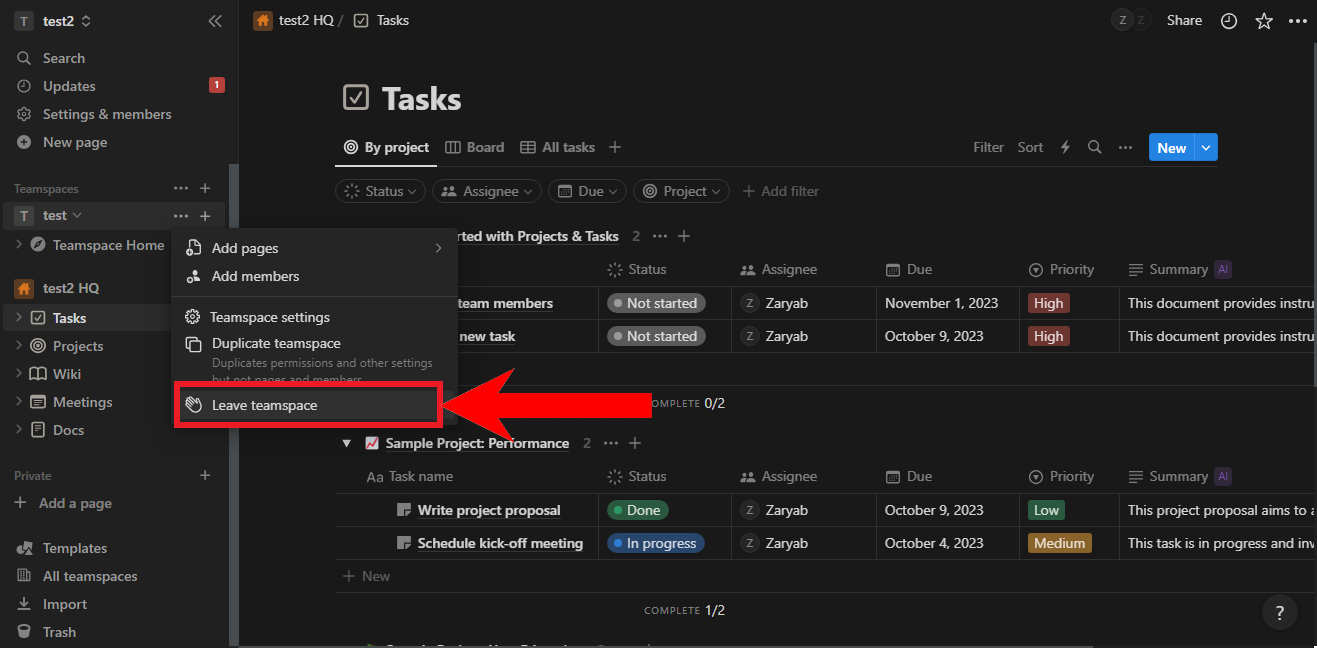Switch to the Board view tab
The image size is (1317, 648).
coord(474,147)
